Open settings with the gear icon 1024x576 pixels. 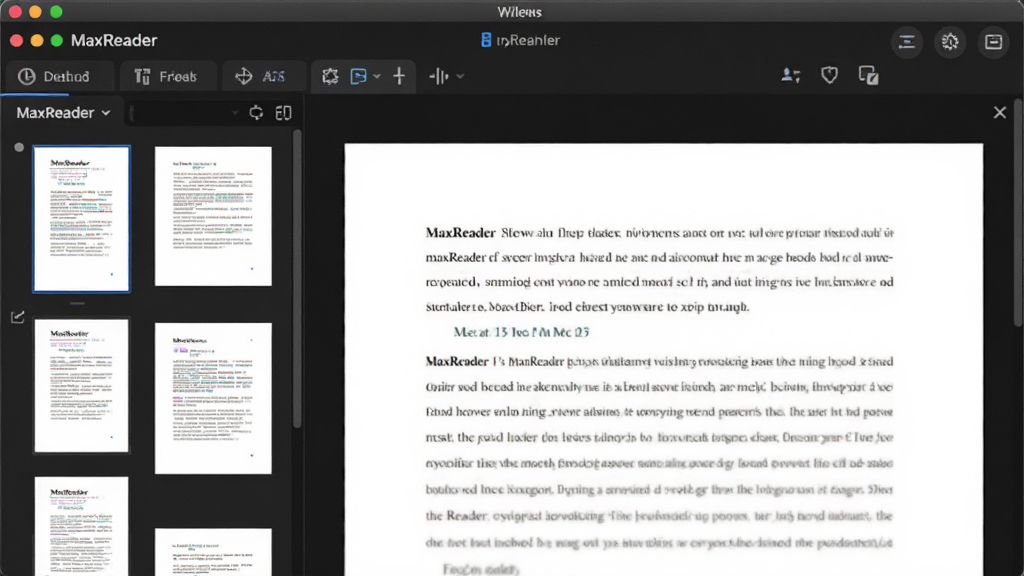950,42
